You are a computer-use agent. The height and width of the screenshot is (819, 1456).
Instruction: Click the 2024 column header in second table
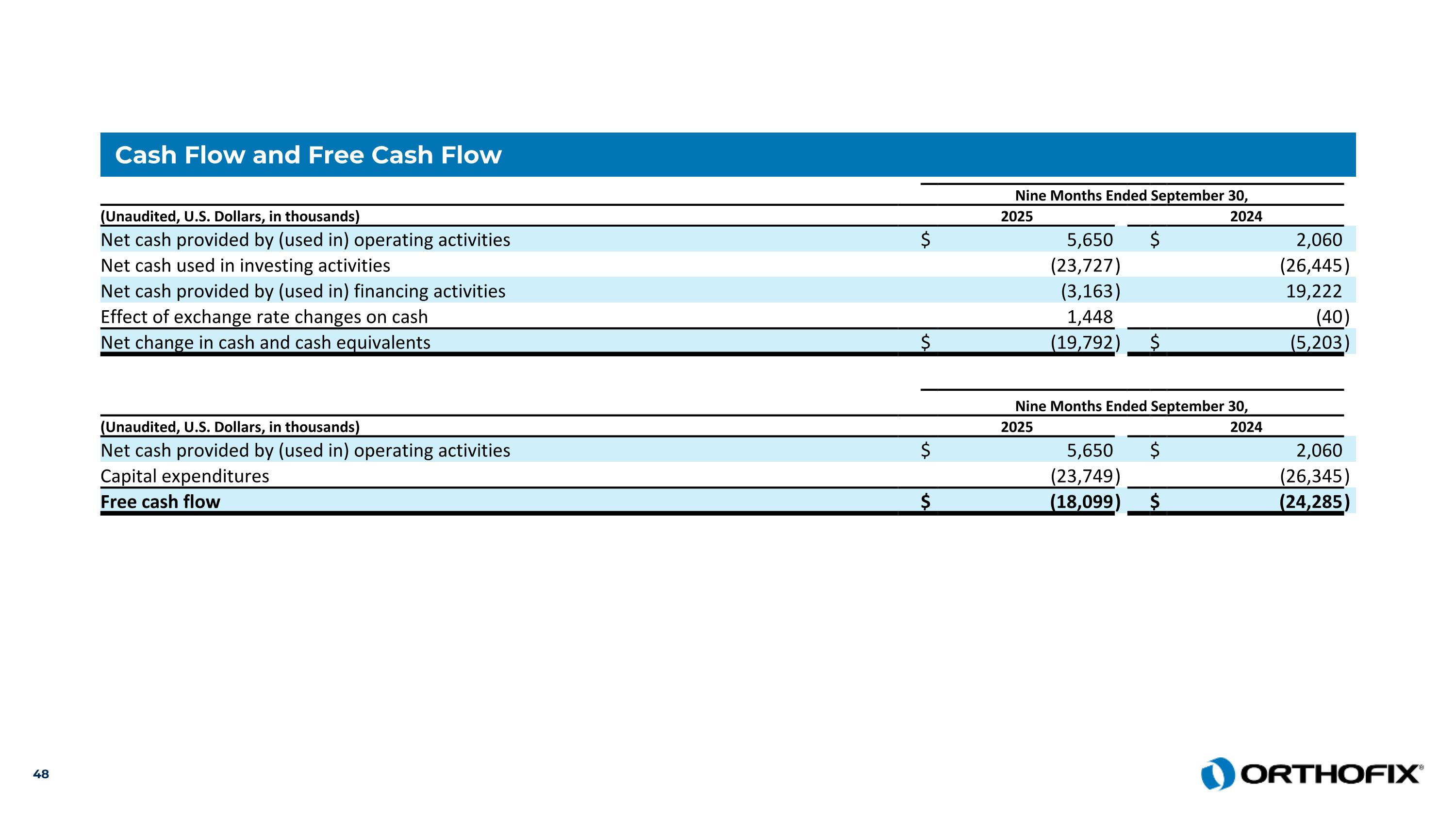[x=1246, y=427]
